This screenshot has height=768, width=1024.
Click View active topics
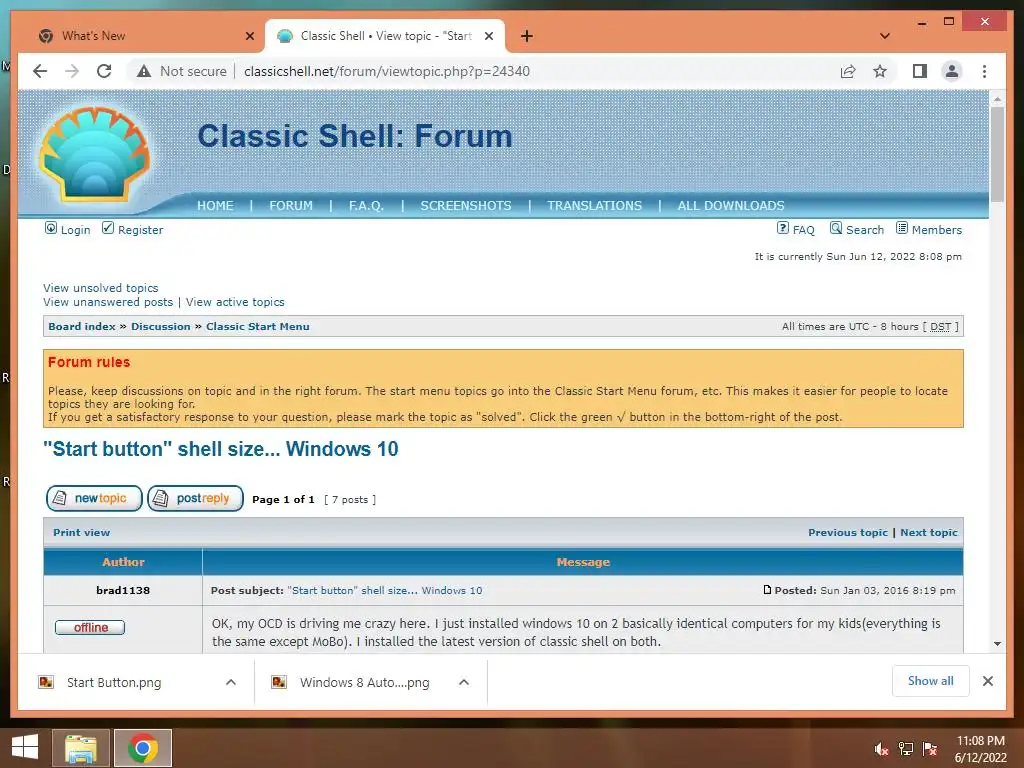pos(235,302)
